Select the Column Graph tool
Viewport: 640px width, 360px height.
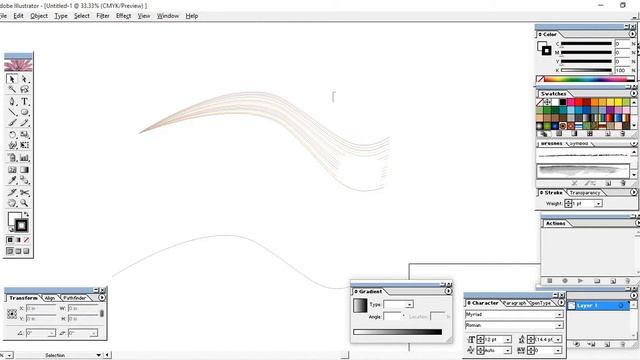24,158
